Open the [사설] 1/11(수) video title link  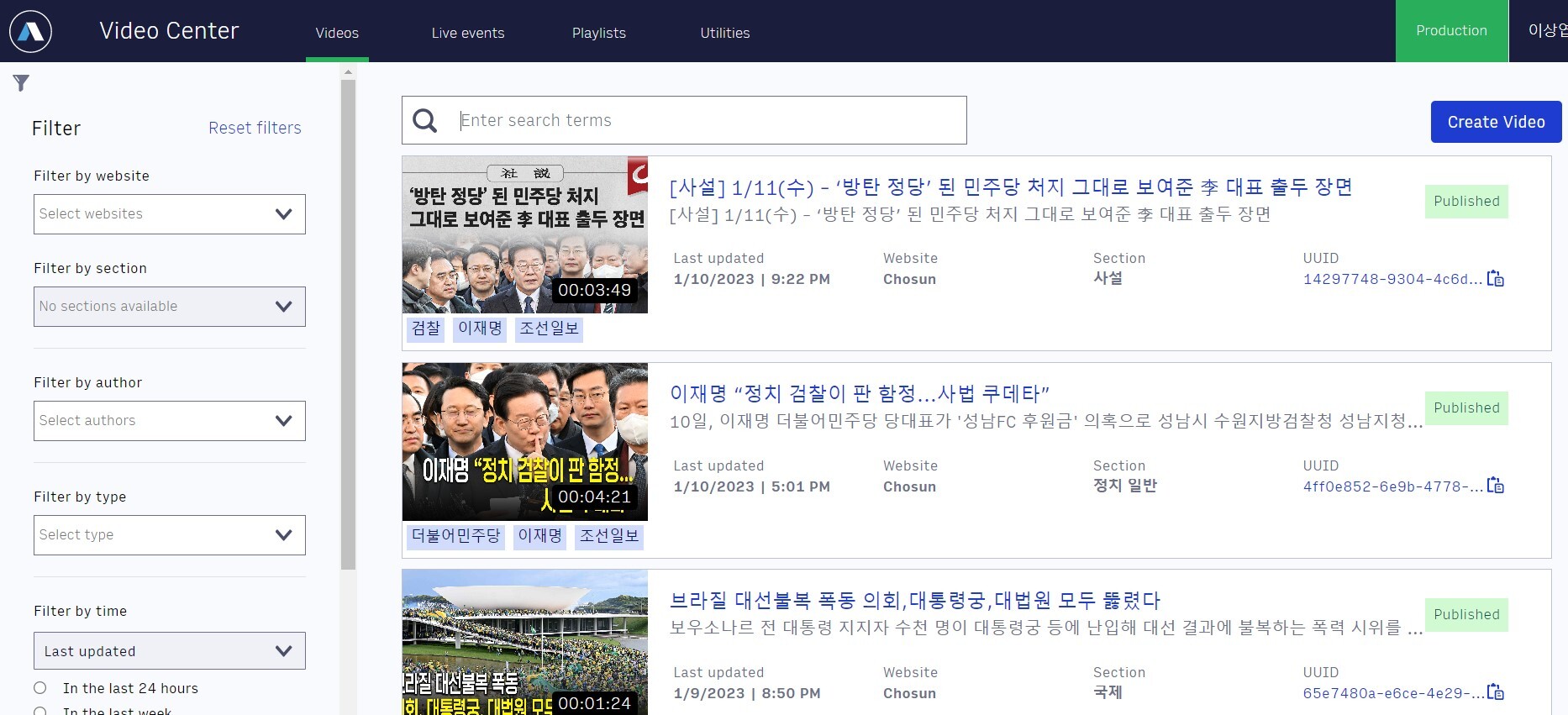click(x=1011, y=187)
